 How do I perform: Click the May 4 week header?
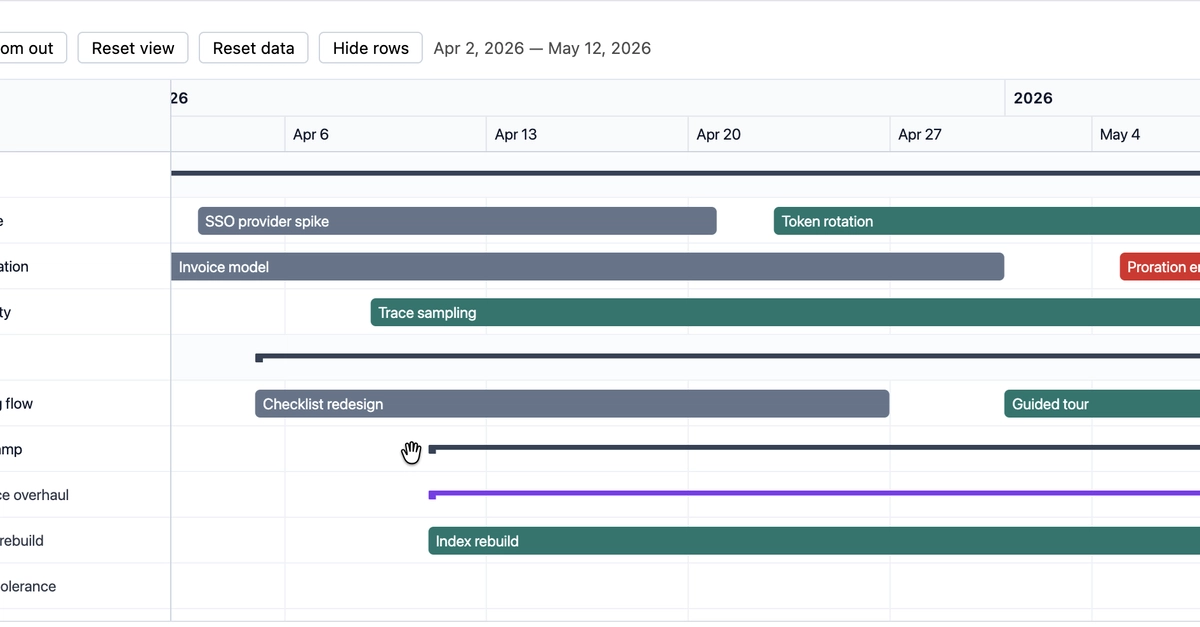(x=1146, y=134)
